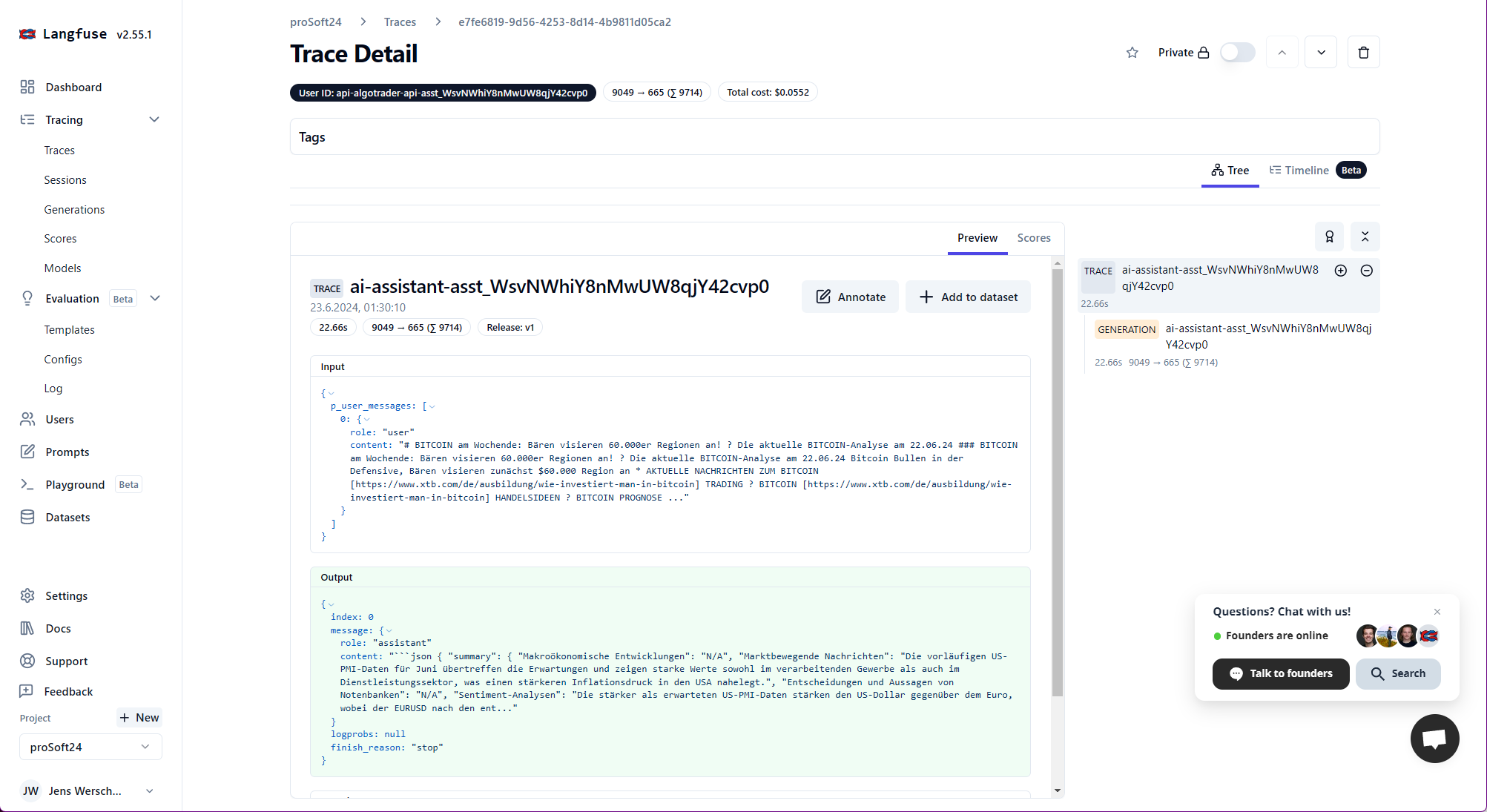
Task: Click the Private lock icon
Action: [x=1204, y=53]
